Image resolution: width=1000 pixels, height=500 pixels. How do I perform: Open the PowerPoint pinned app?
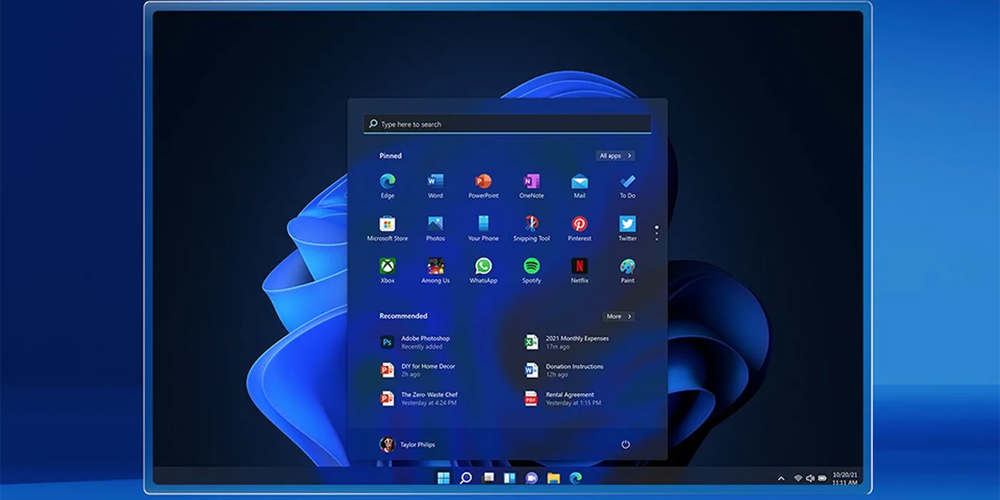[x=483, y=186]
